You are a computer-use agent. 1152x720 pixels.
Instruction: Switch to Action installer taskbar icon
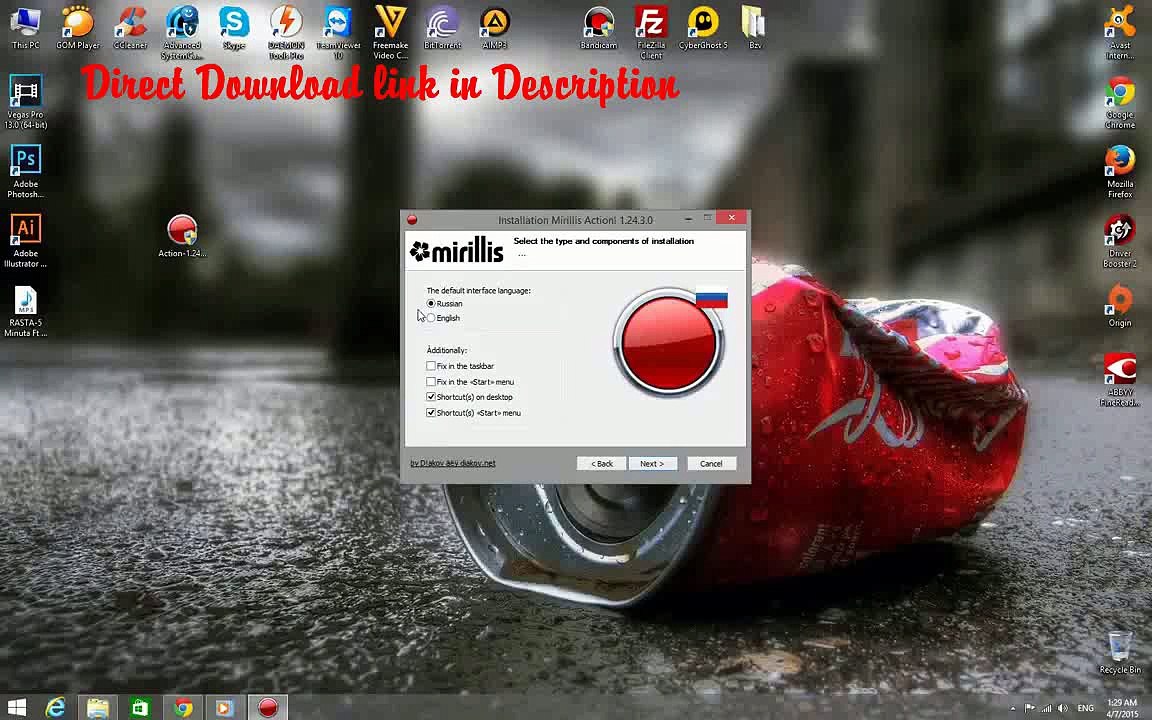(268, 708)
